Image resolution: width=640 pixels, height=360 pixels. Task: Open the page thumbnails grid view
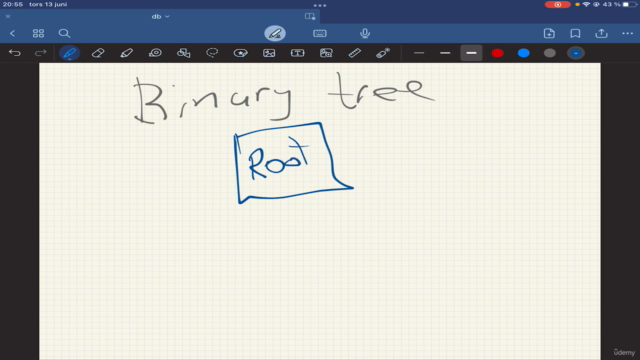[38, 33]
